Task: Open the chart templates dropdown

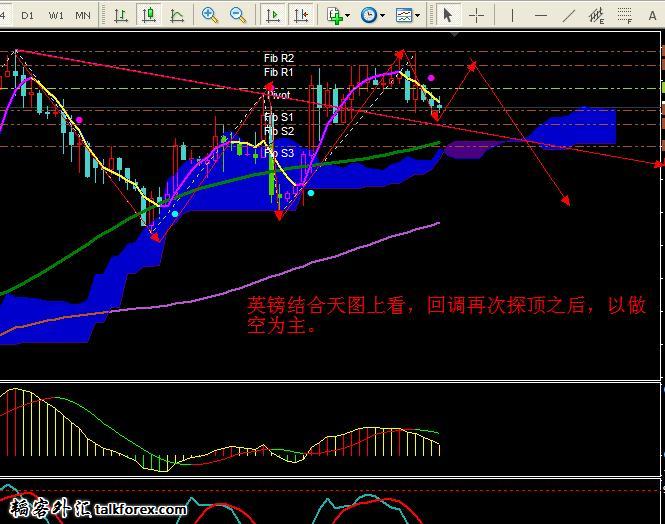Action: pyautogui.click(x=406, y=15)
